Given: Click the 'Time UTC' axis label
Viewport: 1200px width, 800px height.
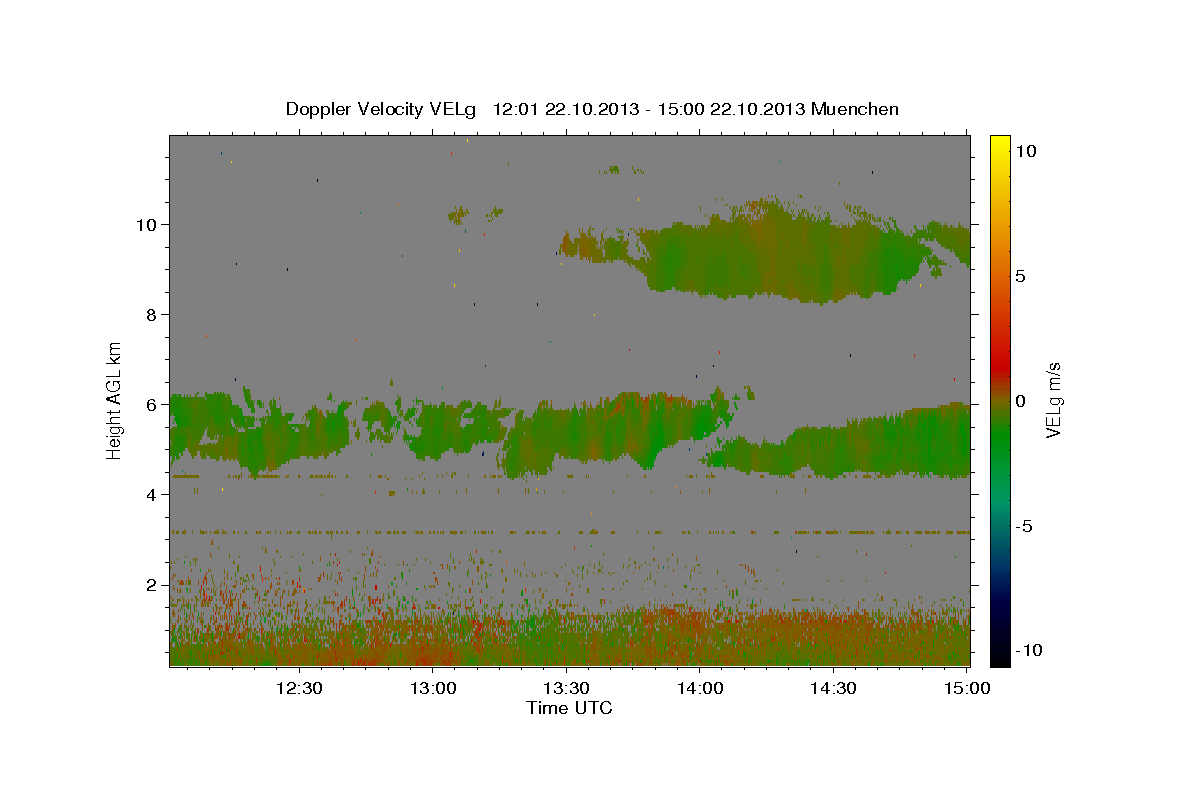Looking at the screenshot, I should click(x=569, y=708).
